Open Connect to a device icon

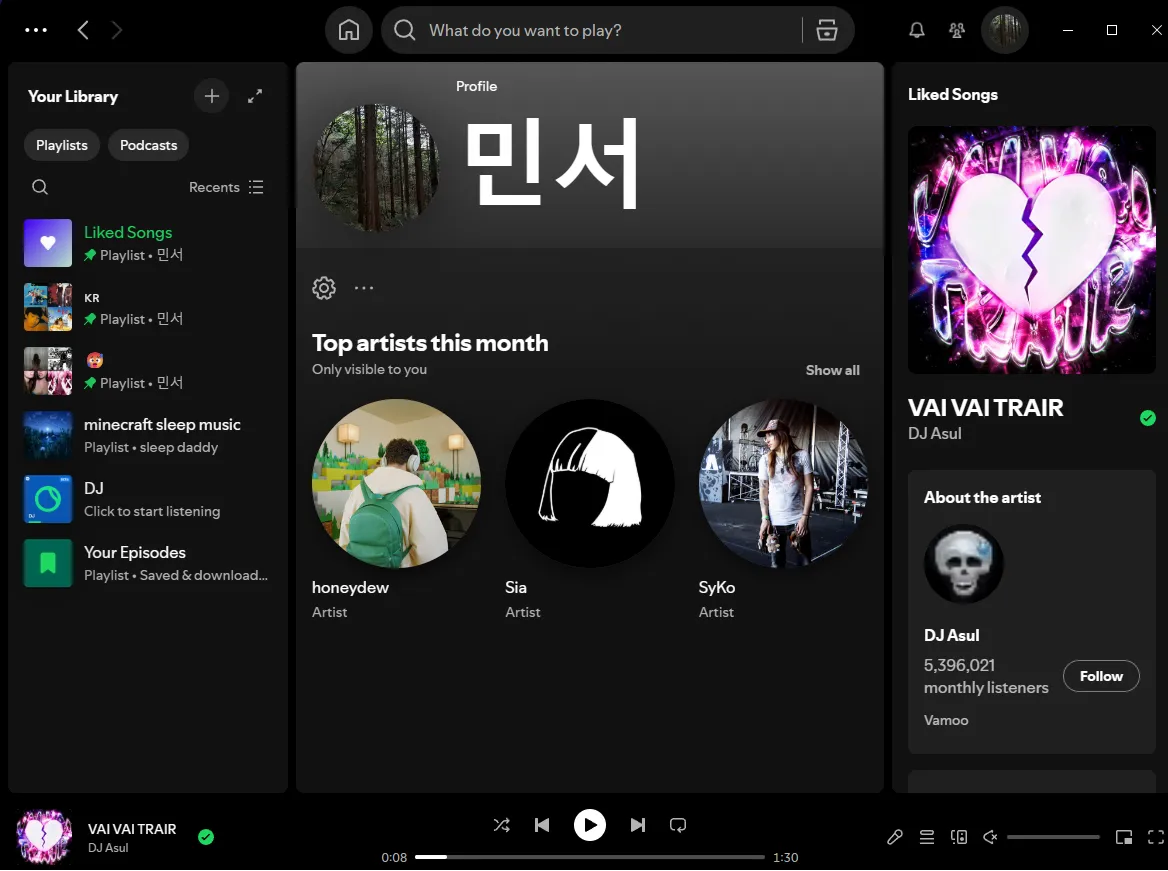tap(959, 837)
